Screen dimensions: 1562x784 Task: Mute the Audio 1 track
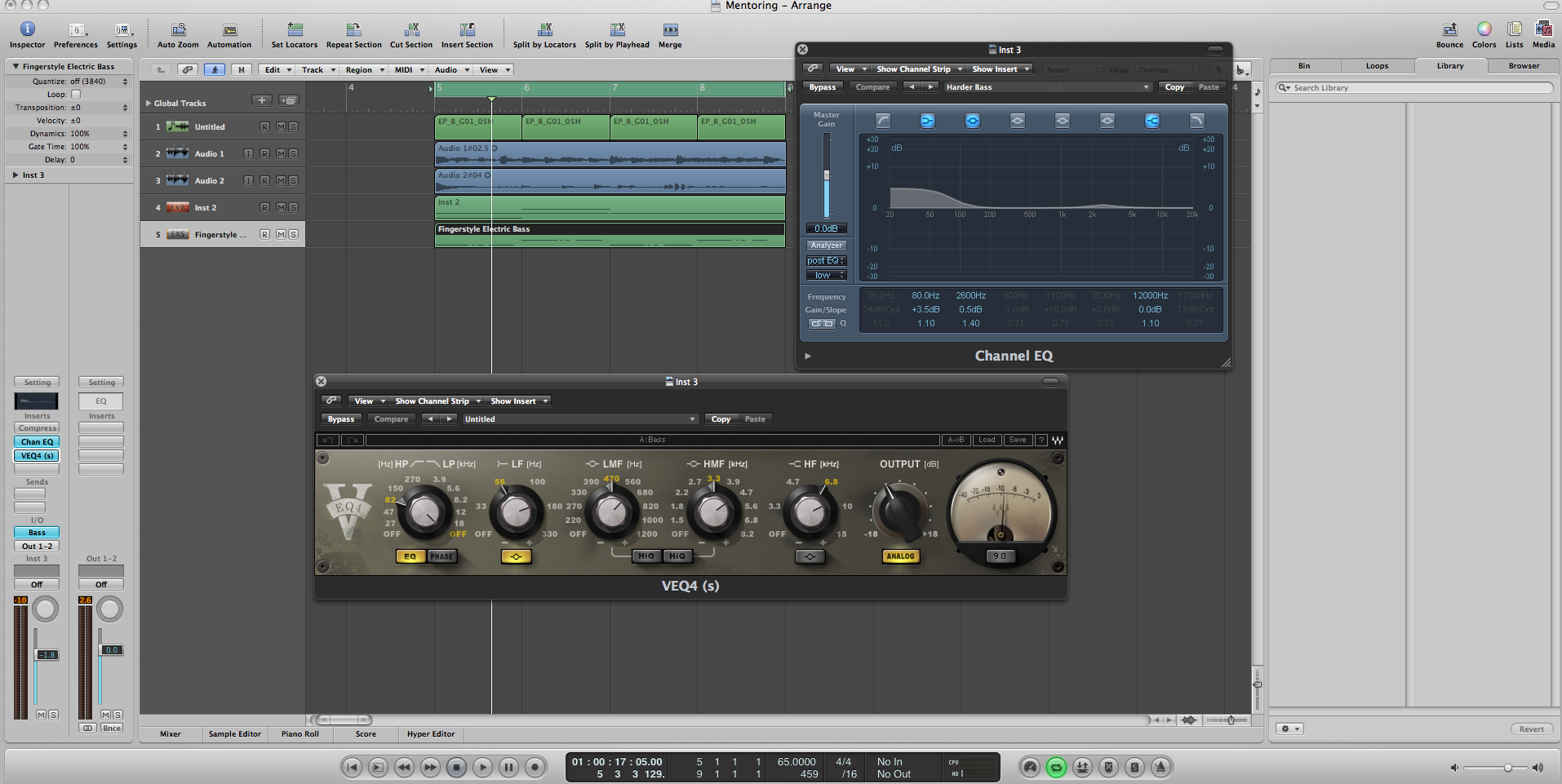pos(281,153)
